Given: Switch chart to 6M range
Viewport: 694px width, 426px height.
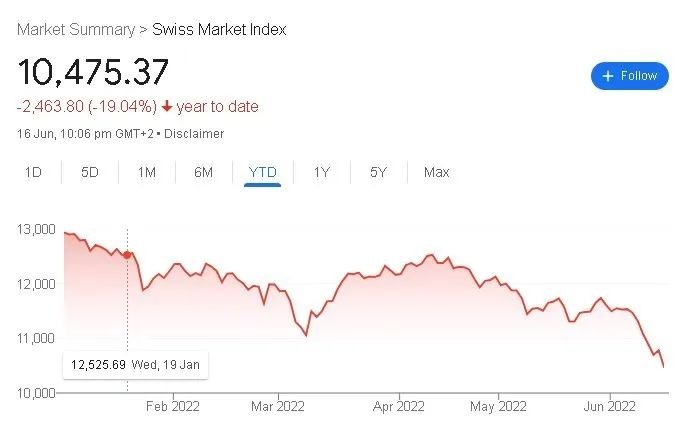Looking at the screenshot, I should pos(203,172).
